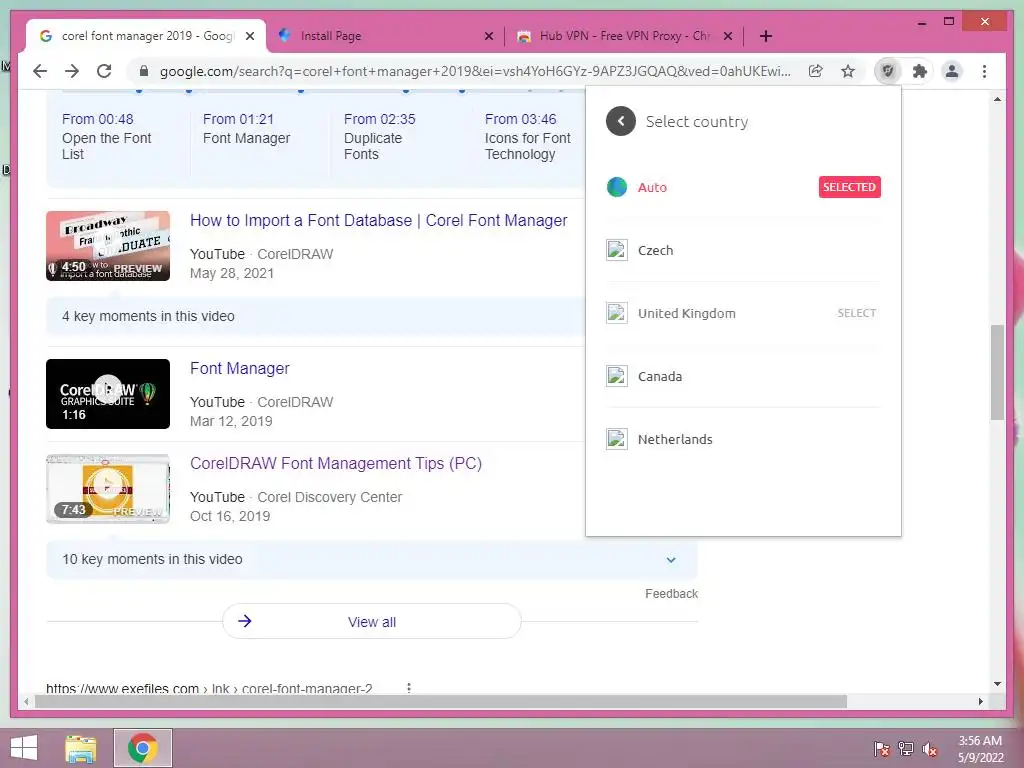Viewport: 1024px width, 768px height.
Task: Choose Czech as VPN country
Action: click(x=743, y=250)
